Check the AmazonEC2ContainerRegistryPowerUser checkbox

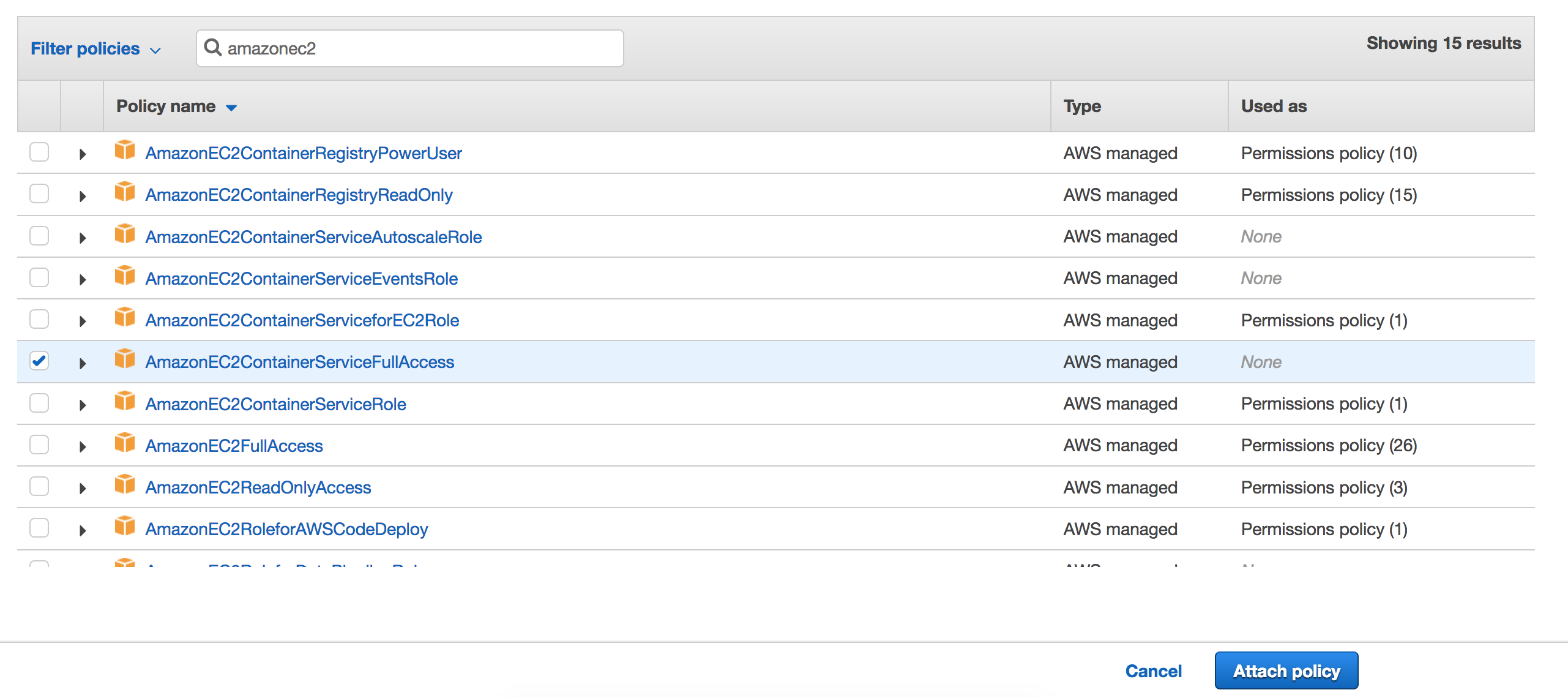39,152
